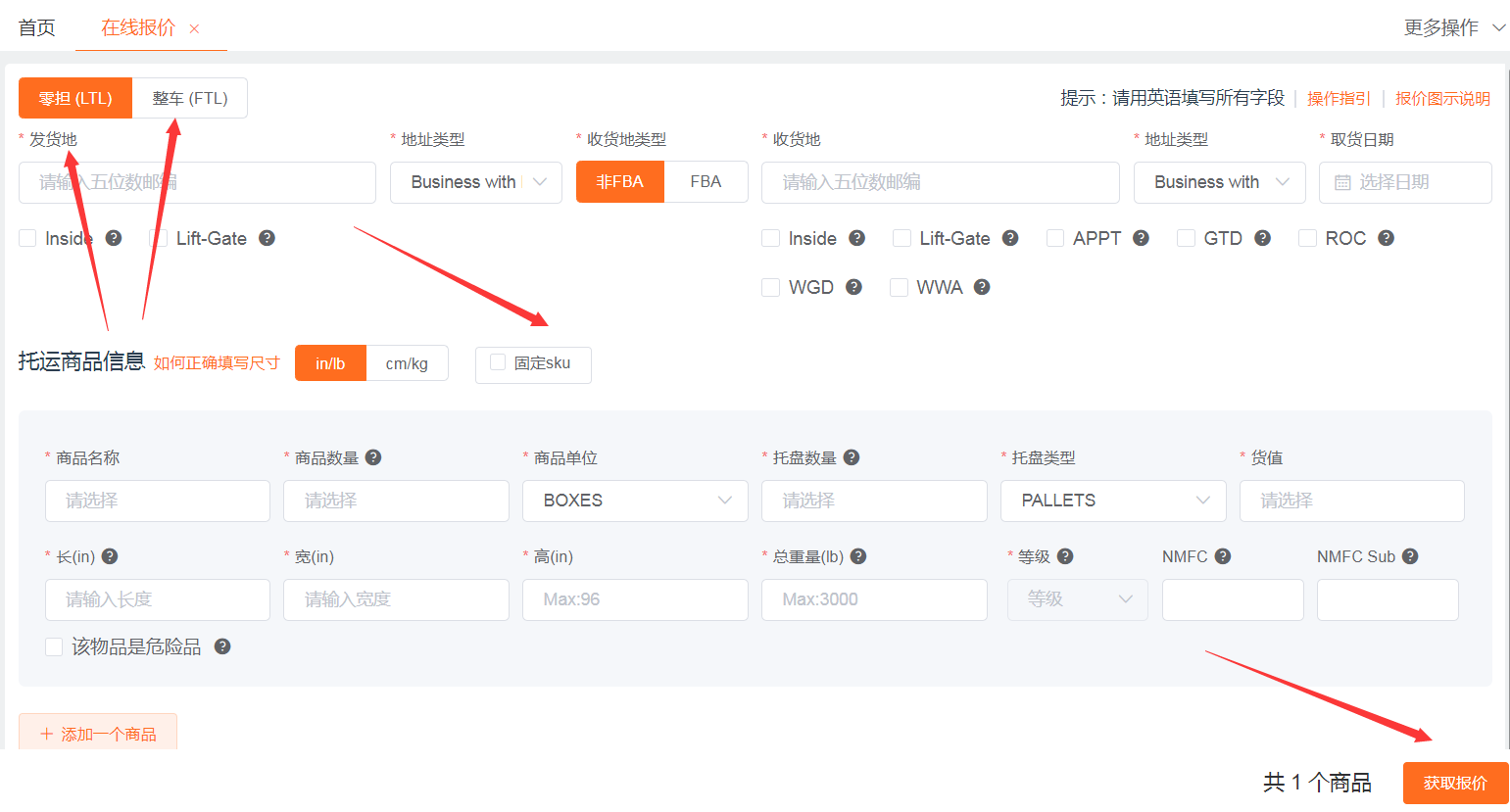Click the 商品名称 field
The width and height of the screenshot is (1510, 812).
(158, 501)
